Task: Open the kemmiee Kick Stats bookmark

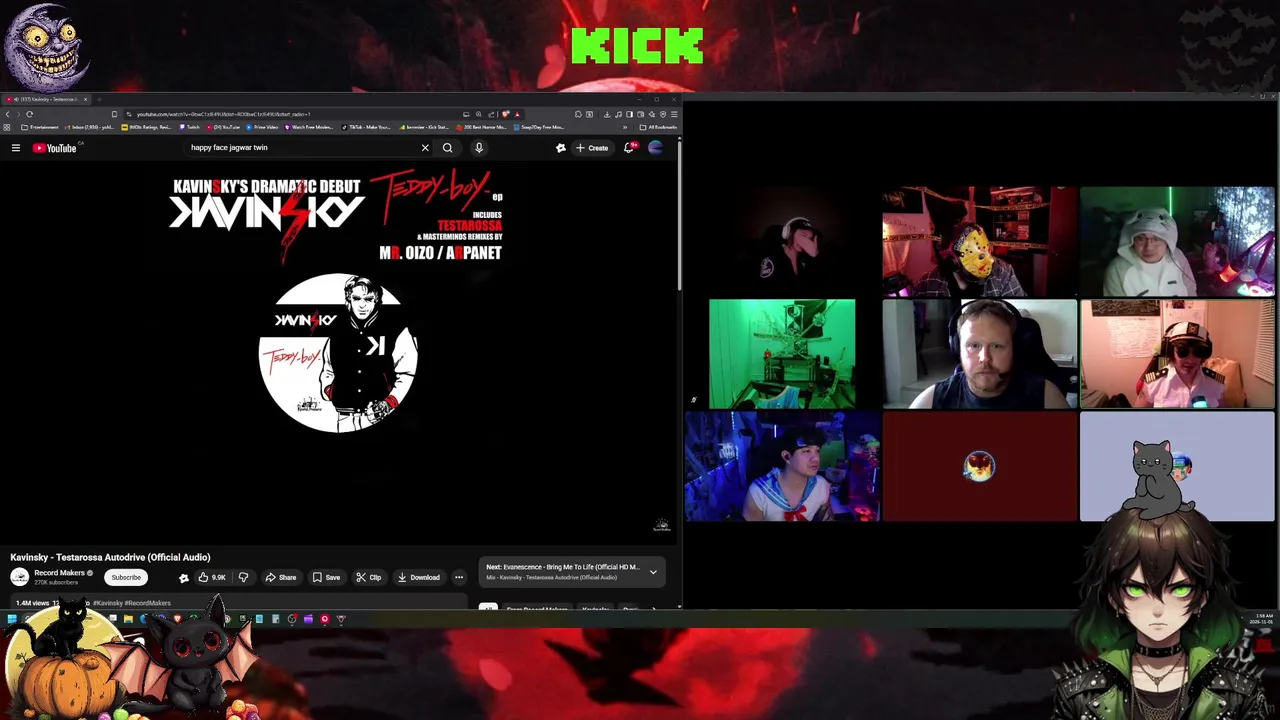Action: [424, 127]
